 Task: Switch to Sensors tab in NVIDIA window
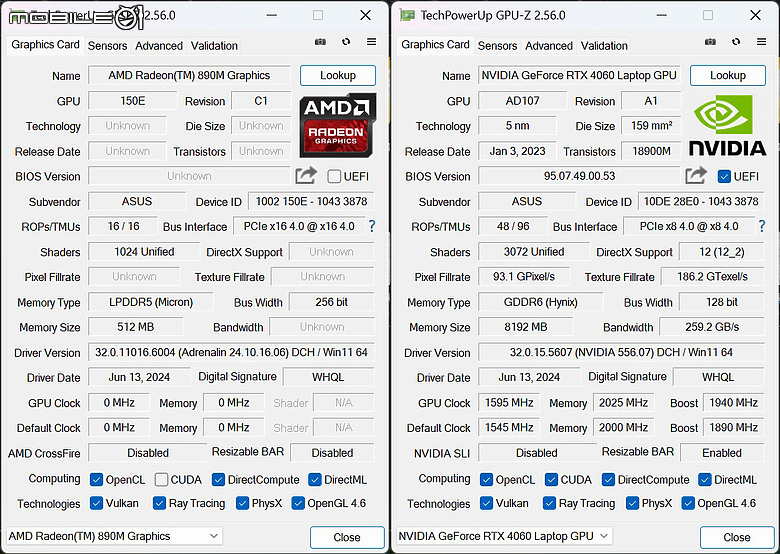pyautogui.click(x=497, y=46)
